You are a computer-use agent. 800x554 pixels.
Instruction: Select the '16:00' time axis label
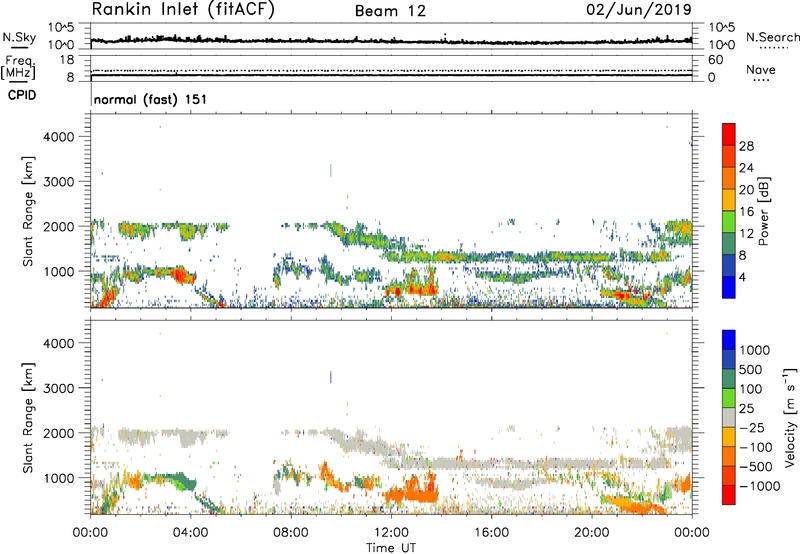(x=491, y=533)
